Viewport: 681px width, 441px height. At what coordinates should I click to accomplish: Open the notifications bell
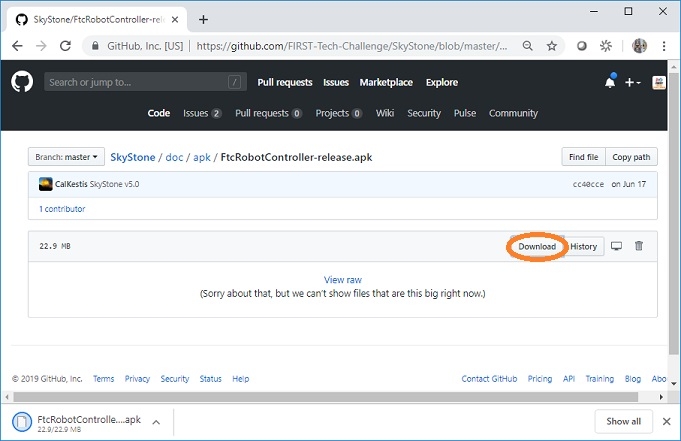[610, 82]
